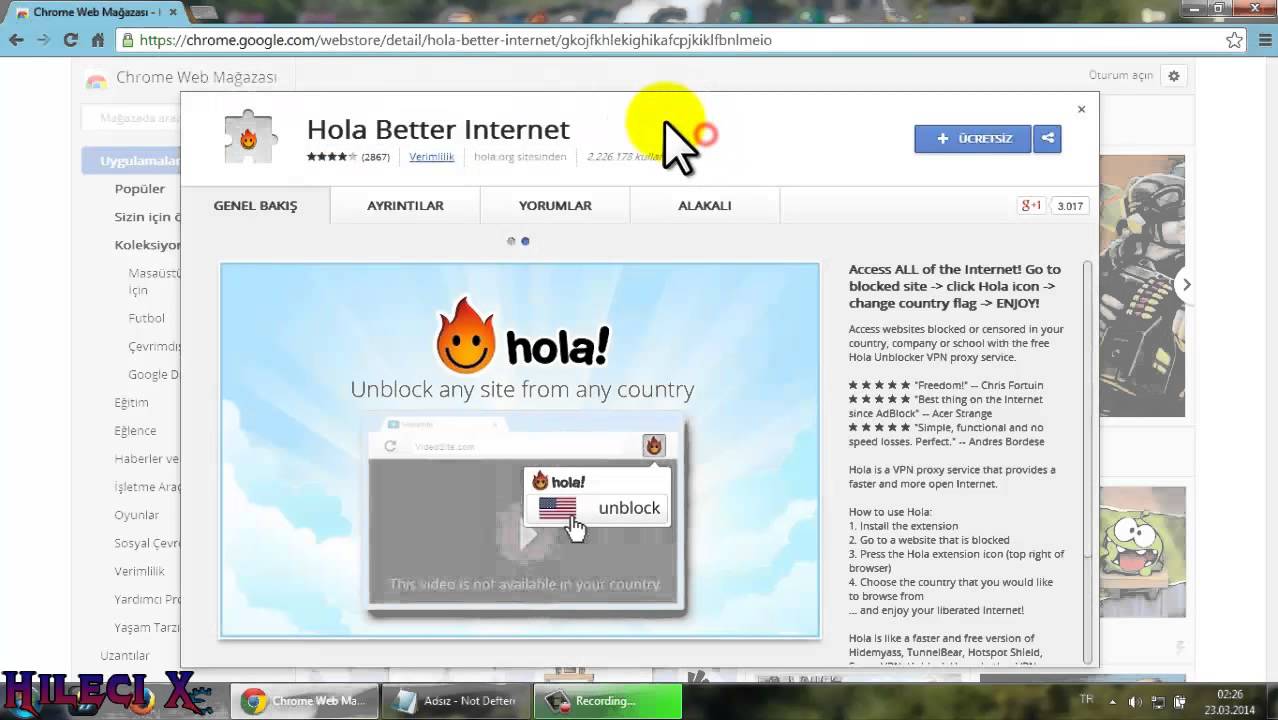Select Uygulamalar in the sidebar
1278x720 pixels.
132,160
